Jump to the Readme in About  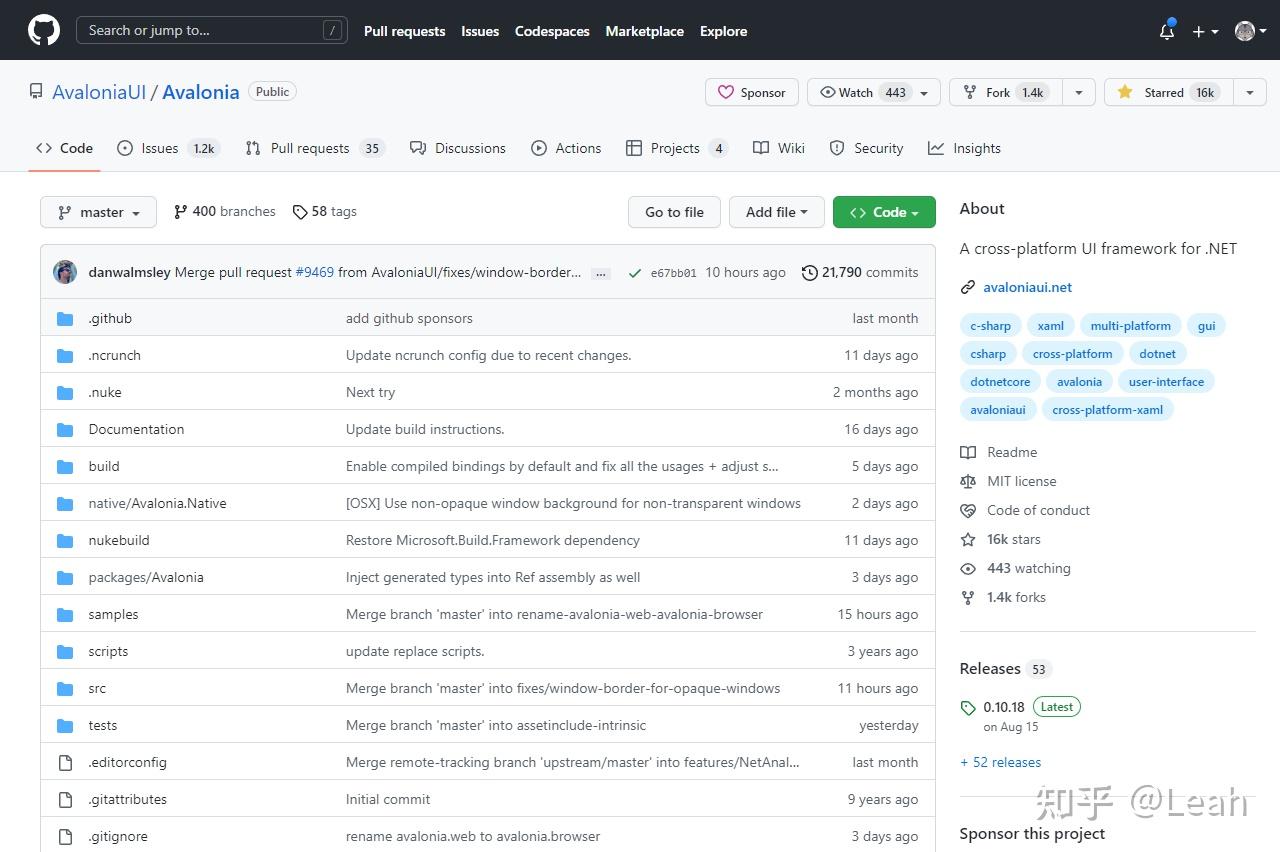pos(1000,452)
